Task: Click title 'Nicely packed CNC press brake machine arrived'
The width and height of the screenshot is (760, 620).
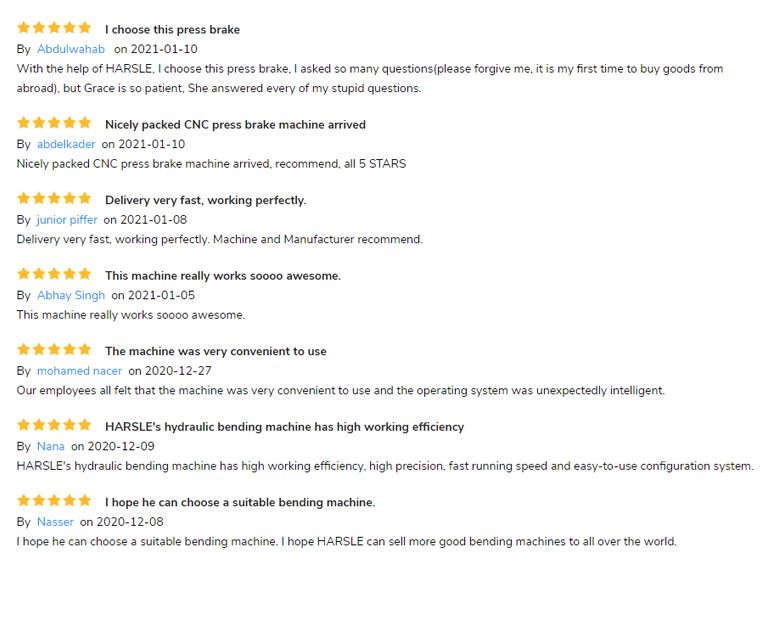Action: coord(235,125)
